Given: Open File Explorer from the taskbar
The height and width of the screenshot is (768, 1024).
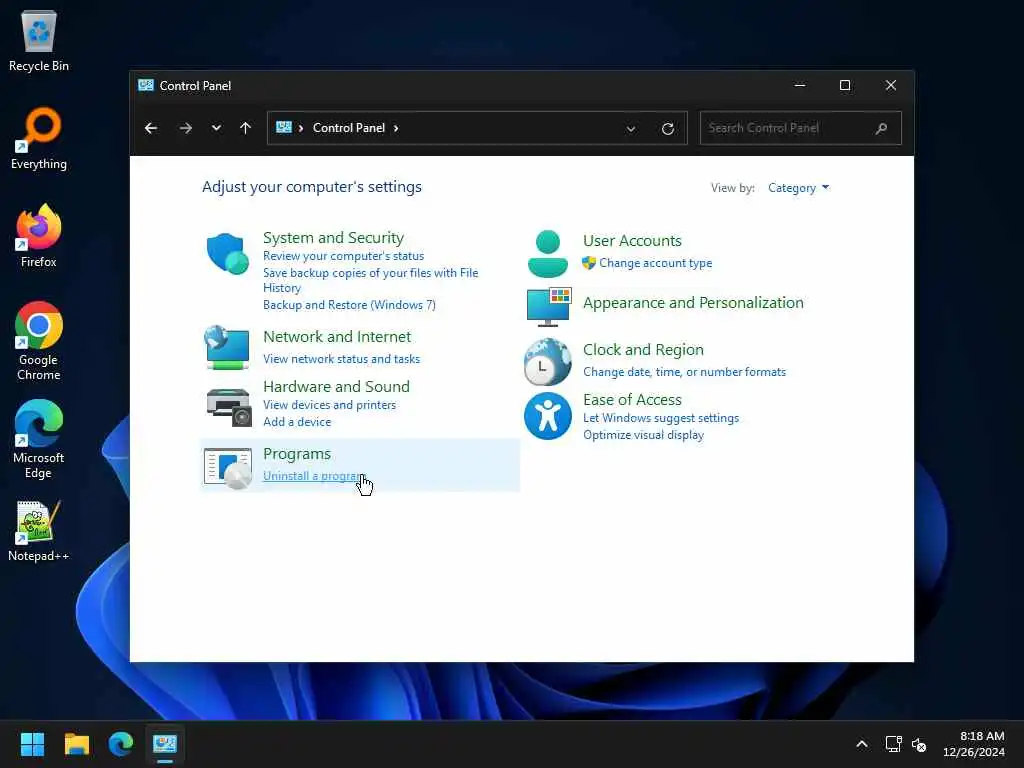Looking at the screenshot, I should [76, 744].
